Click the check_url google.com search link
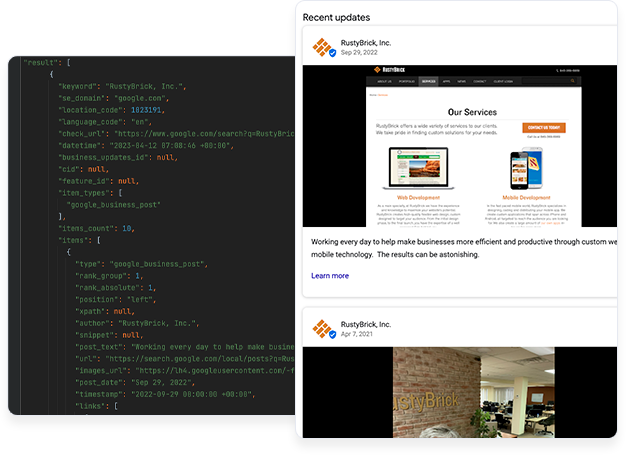This screenshot has width=626, height=455. 204,134
